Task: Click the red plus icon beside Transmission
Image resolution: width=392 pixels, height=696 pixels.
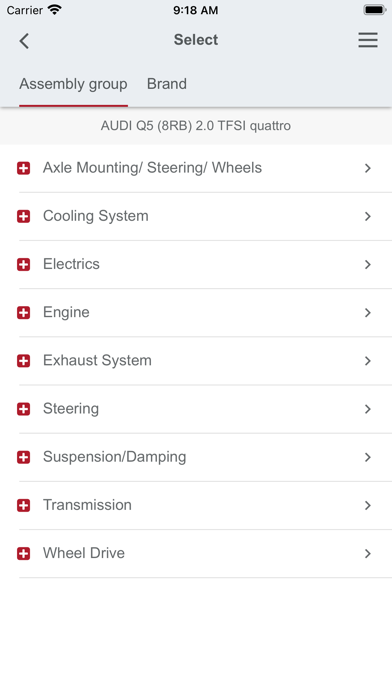Action: click(24, 505)
